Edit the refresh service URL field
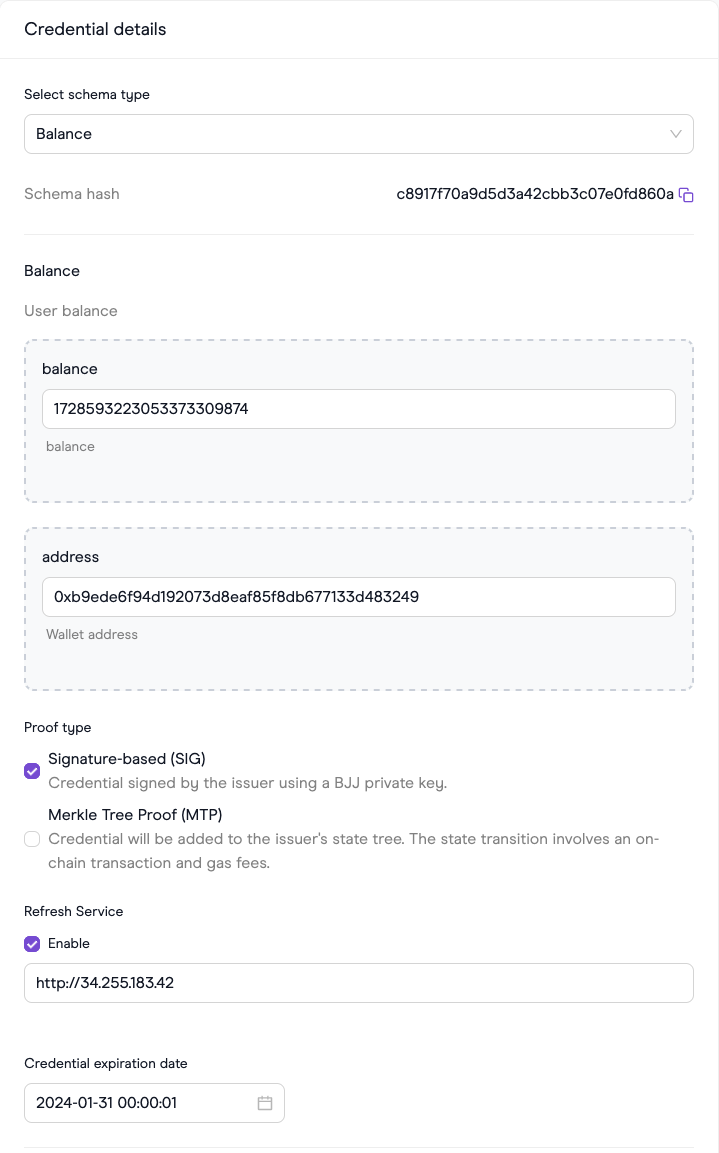This screenshot has height=1153, width=719. pos(359,983)
